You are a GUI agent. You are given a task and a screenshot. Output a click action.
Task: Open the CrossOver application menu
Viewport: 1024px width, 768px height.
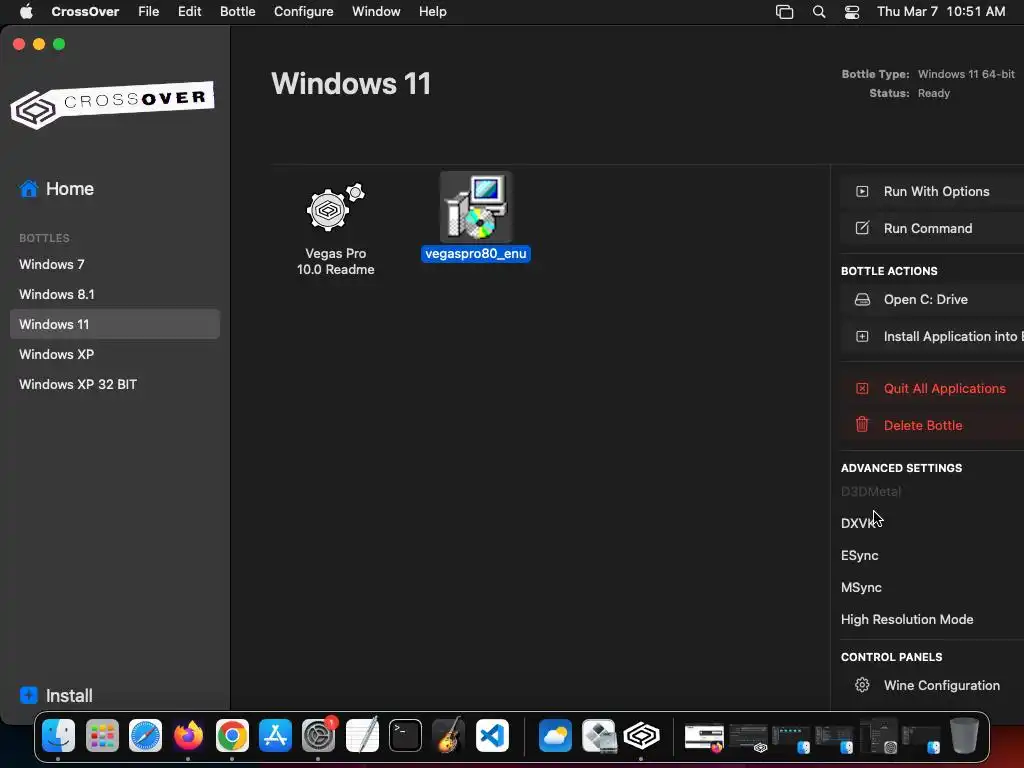(x=85, y=12)
